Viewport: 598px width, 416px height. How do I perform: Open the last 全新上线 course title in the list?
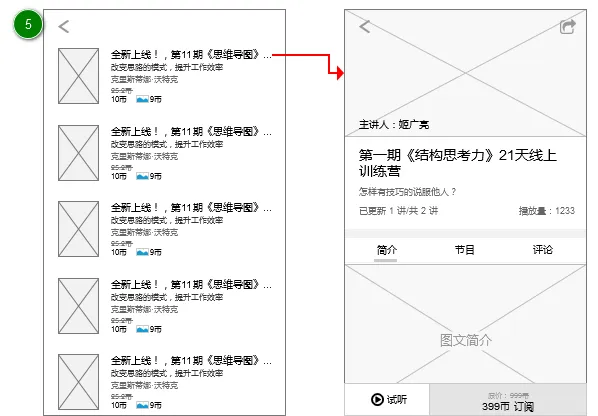click(x=191, y=361)
